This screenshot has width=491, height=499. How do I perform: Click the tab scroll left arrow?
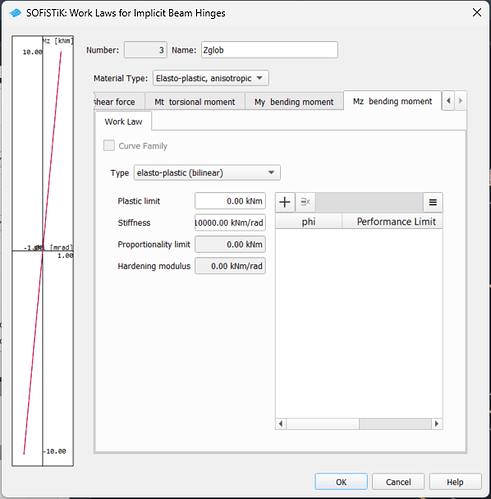tap(448, 100)
